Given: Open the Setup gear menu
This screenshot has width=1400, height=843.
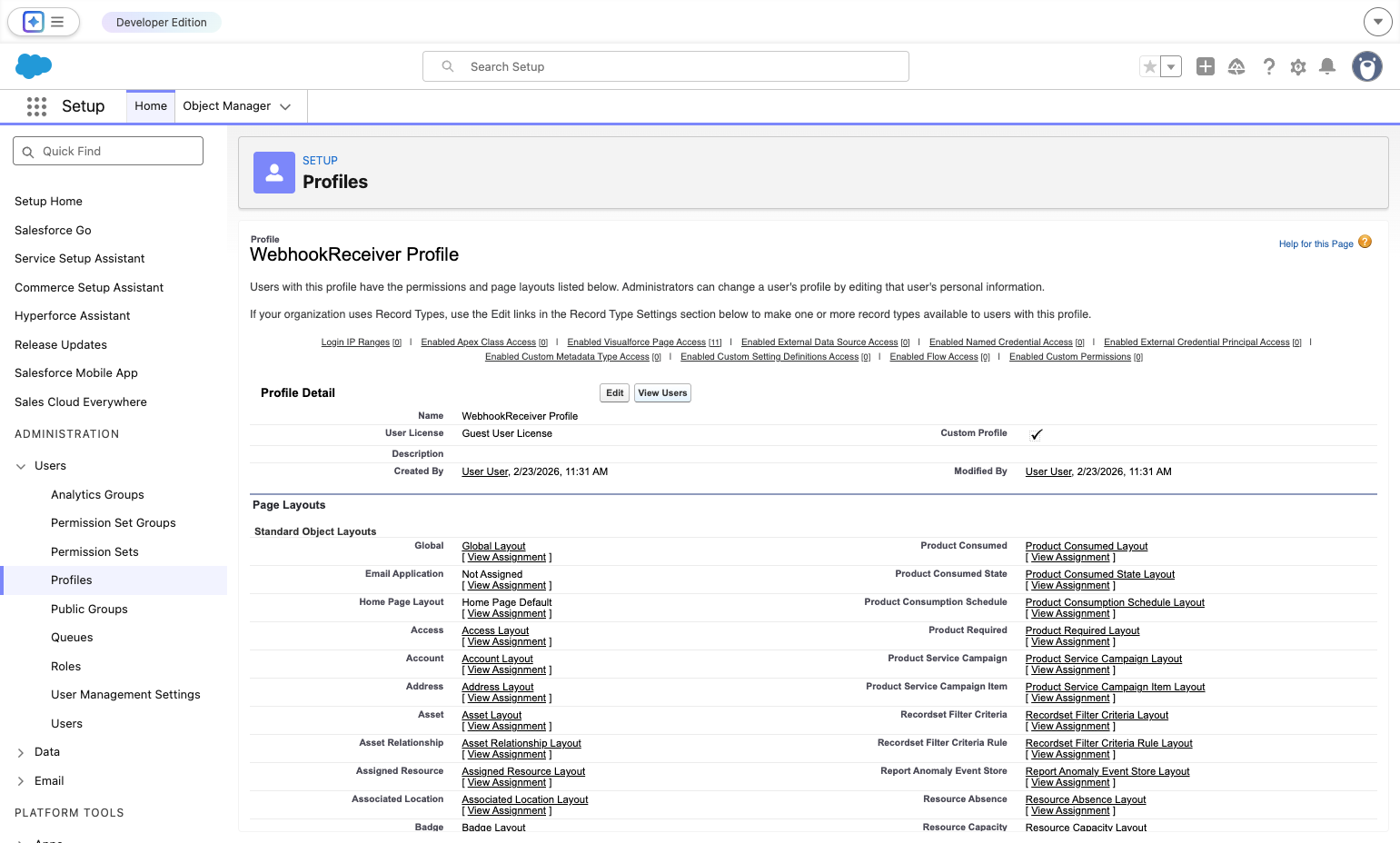Looking at the screenshot, I should tap(1298, 66).
